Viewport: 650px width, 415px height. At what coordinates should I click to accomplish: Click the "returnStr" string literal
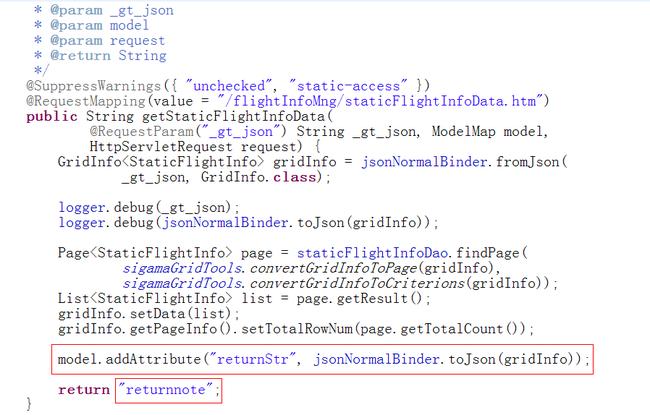pos(252,359)
